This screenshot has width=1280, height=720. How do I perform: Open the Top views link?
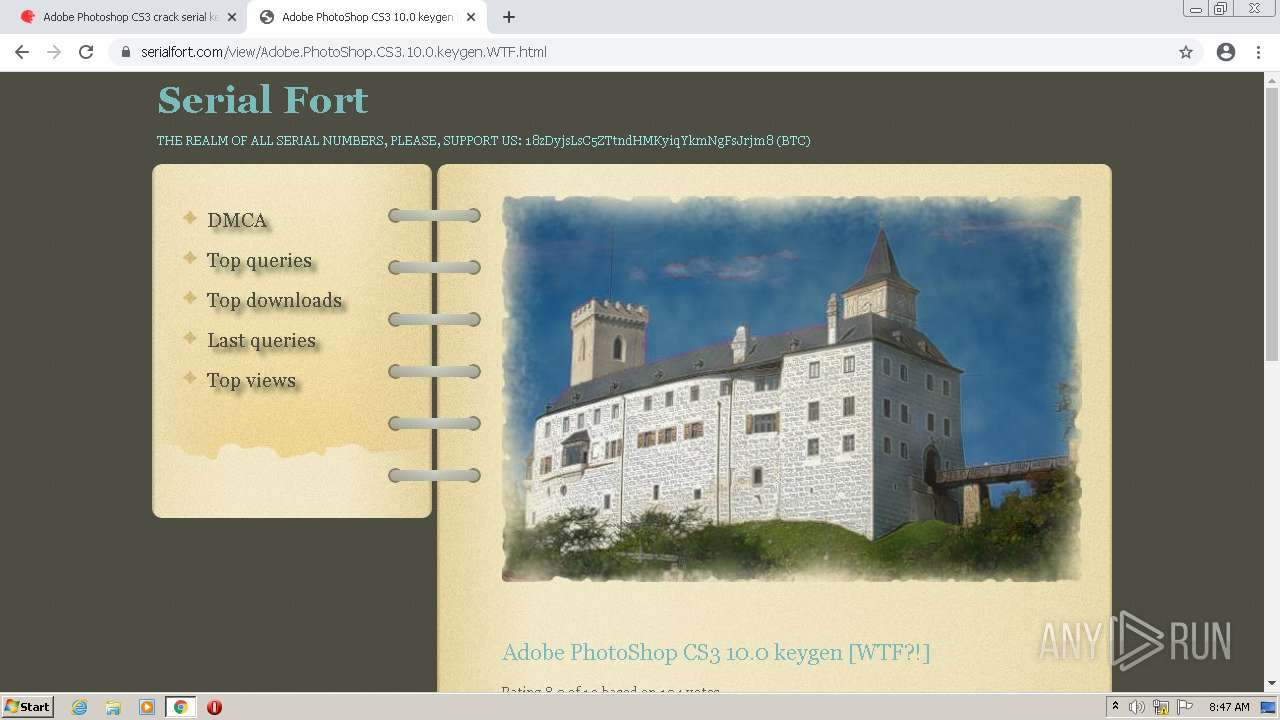(x=251, y=380)
